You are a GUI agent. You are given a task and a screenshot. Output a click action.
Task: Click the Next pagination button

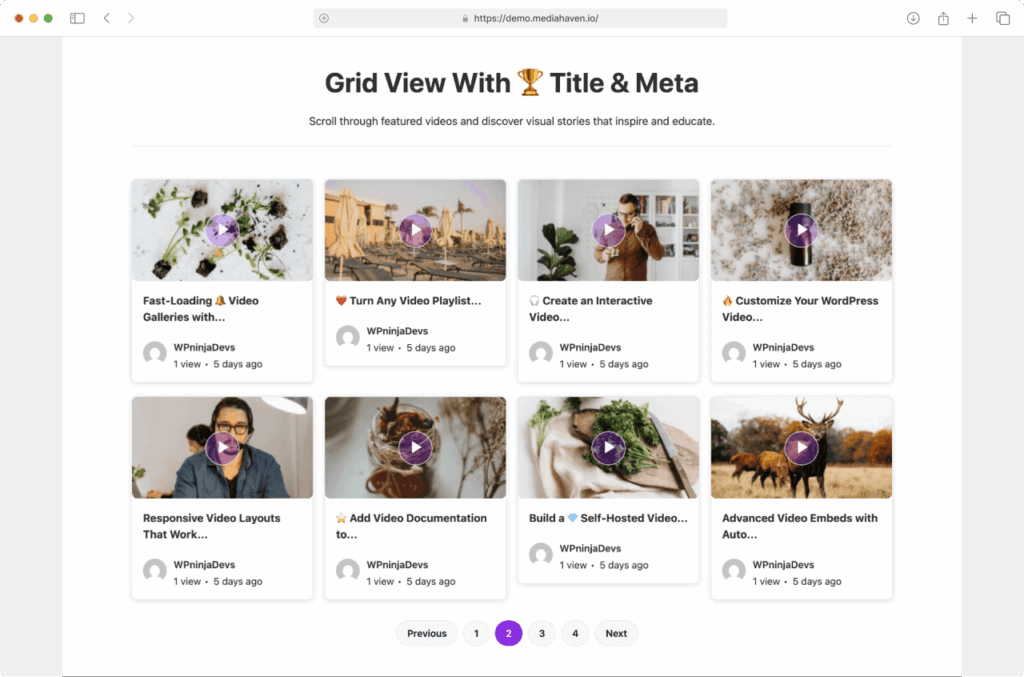pos(616,633)
